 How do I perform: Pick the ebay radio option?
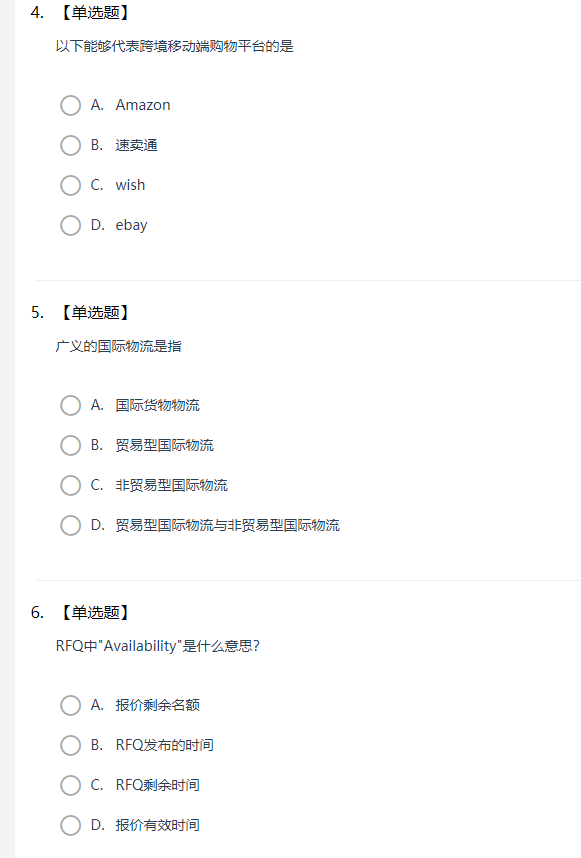pos(71,225)
